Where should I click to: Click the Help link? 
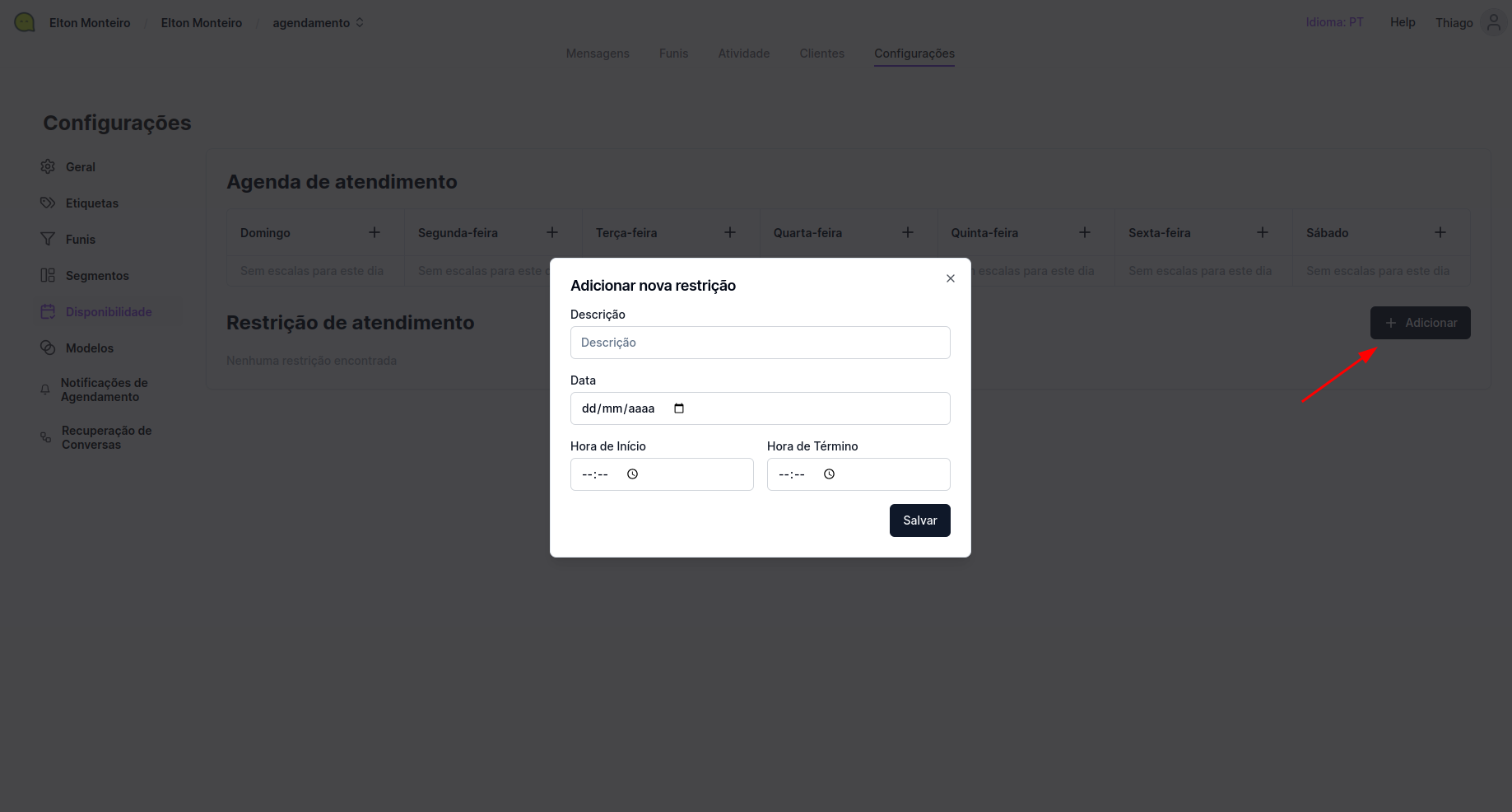coord(1403,22)
